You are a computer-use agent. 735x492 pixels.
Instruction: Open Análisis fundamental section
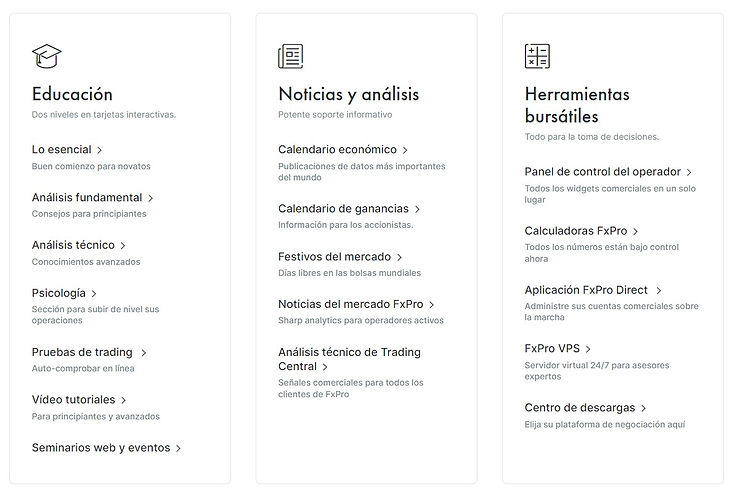point(87,198)
